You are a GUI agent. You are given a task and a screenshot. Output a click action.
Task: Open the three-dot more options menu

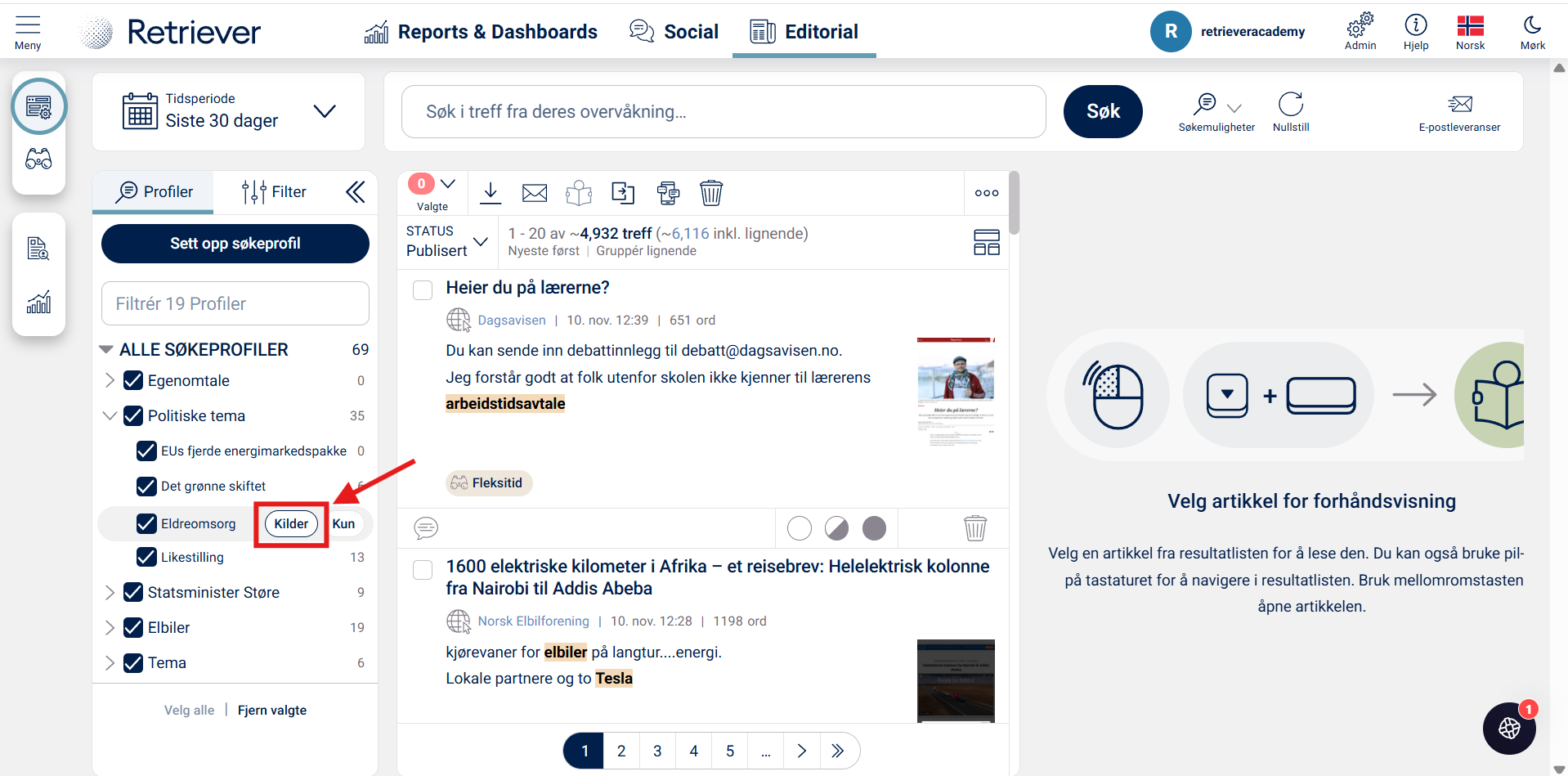[987, 193]
